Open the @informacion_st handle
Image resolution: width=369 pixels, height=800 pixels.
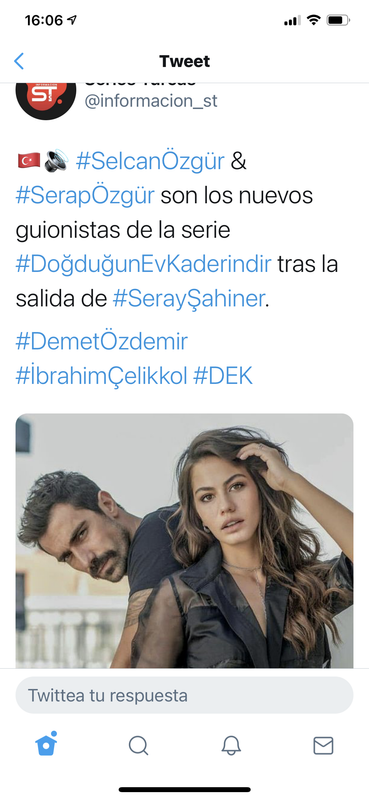pyautogui.click(x=151, y=101)
